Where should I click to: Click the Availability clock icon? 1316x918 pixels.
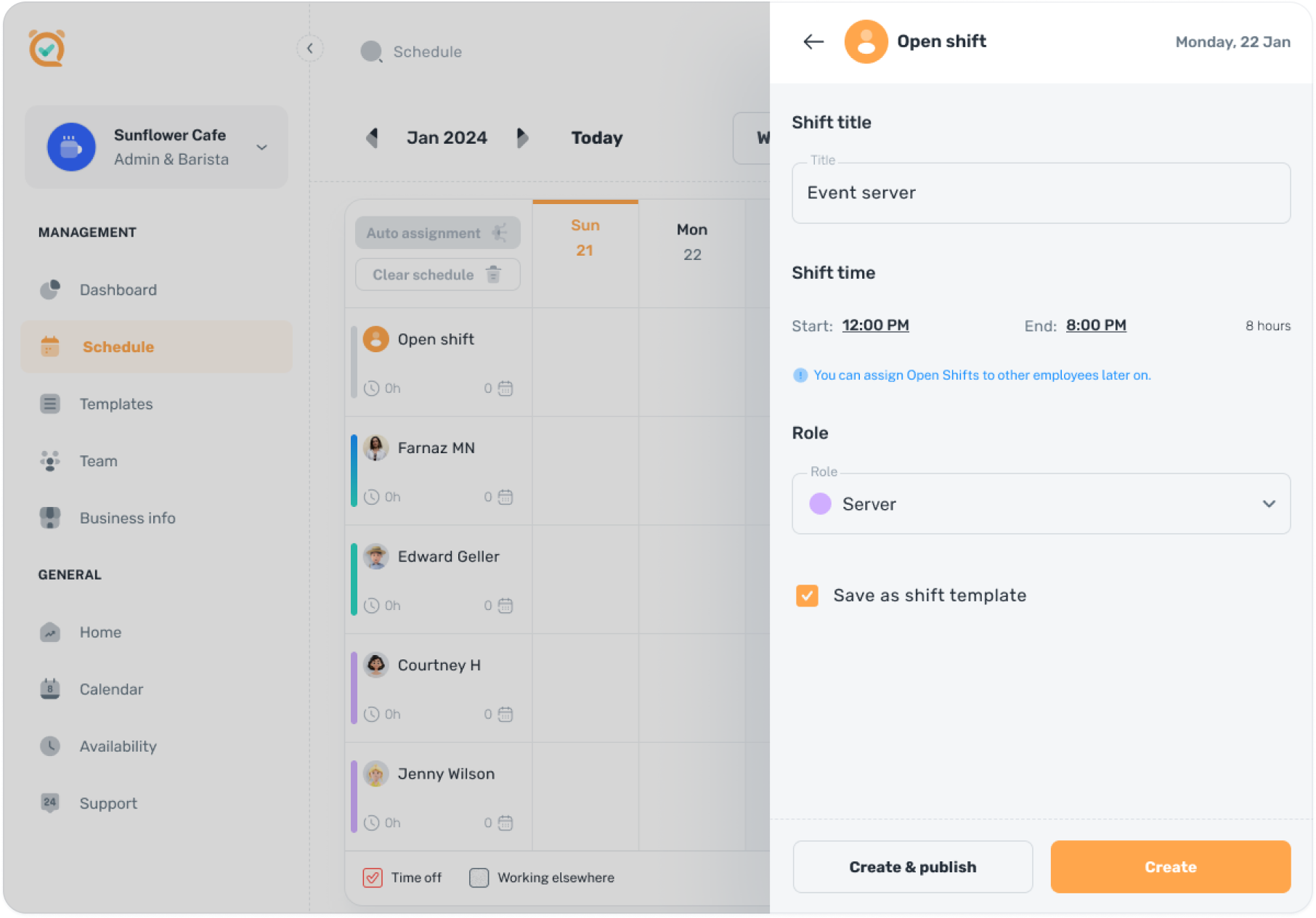50,746
